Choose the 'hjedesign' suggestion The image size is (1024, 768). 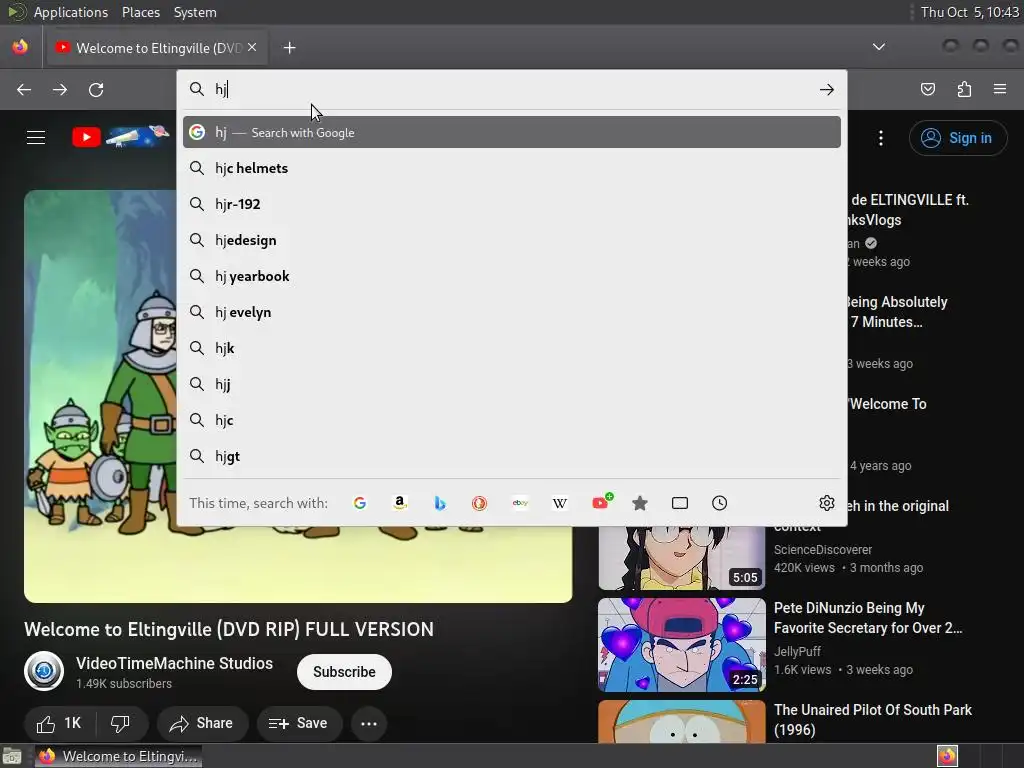(511, 240)
